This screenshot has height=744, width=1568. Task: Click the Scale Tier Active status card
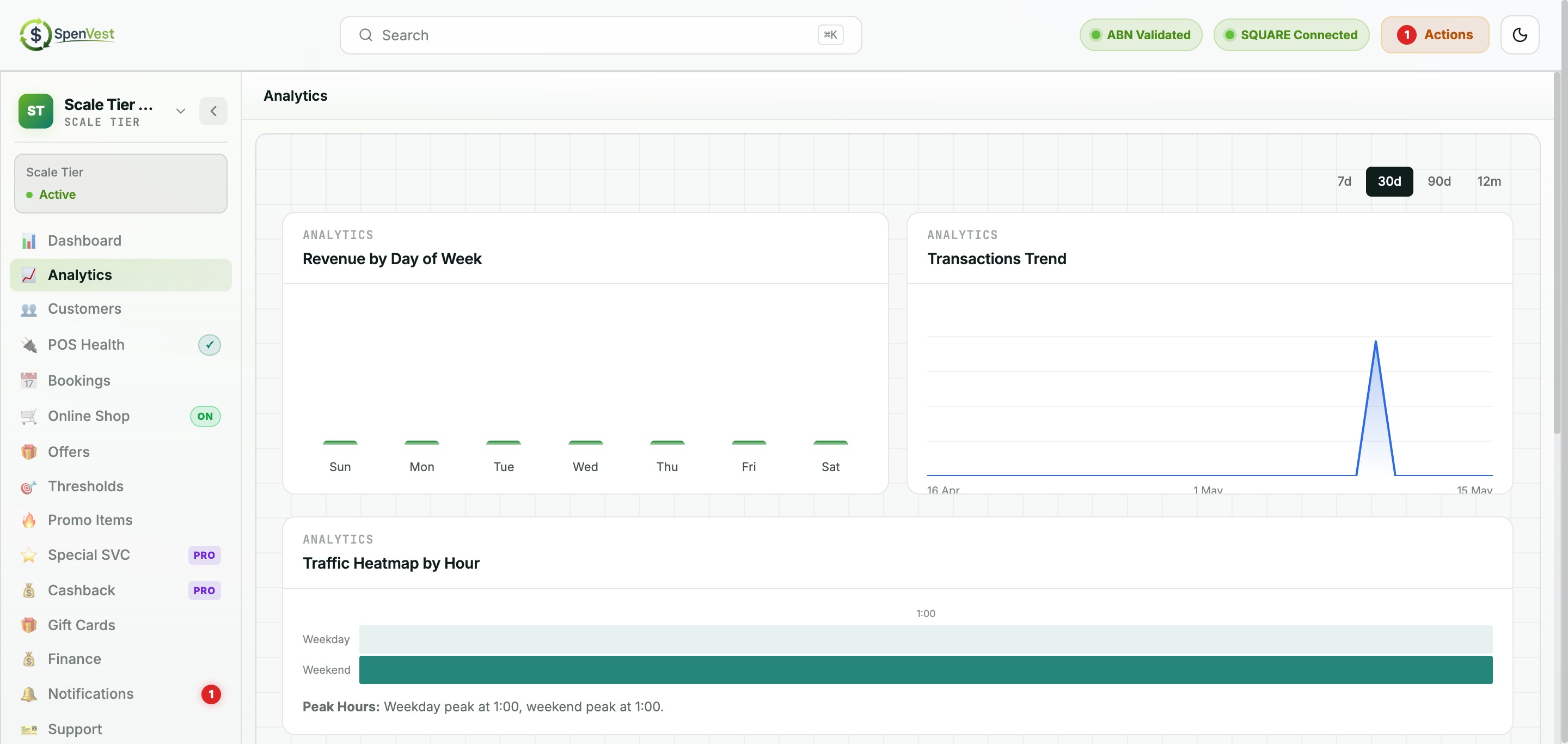click(x=120, y=183)
